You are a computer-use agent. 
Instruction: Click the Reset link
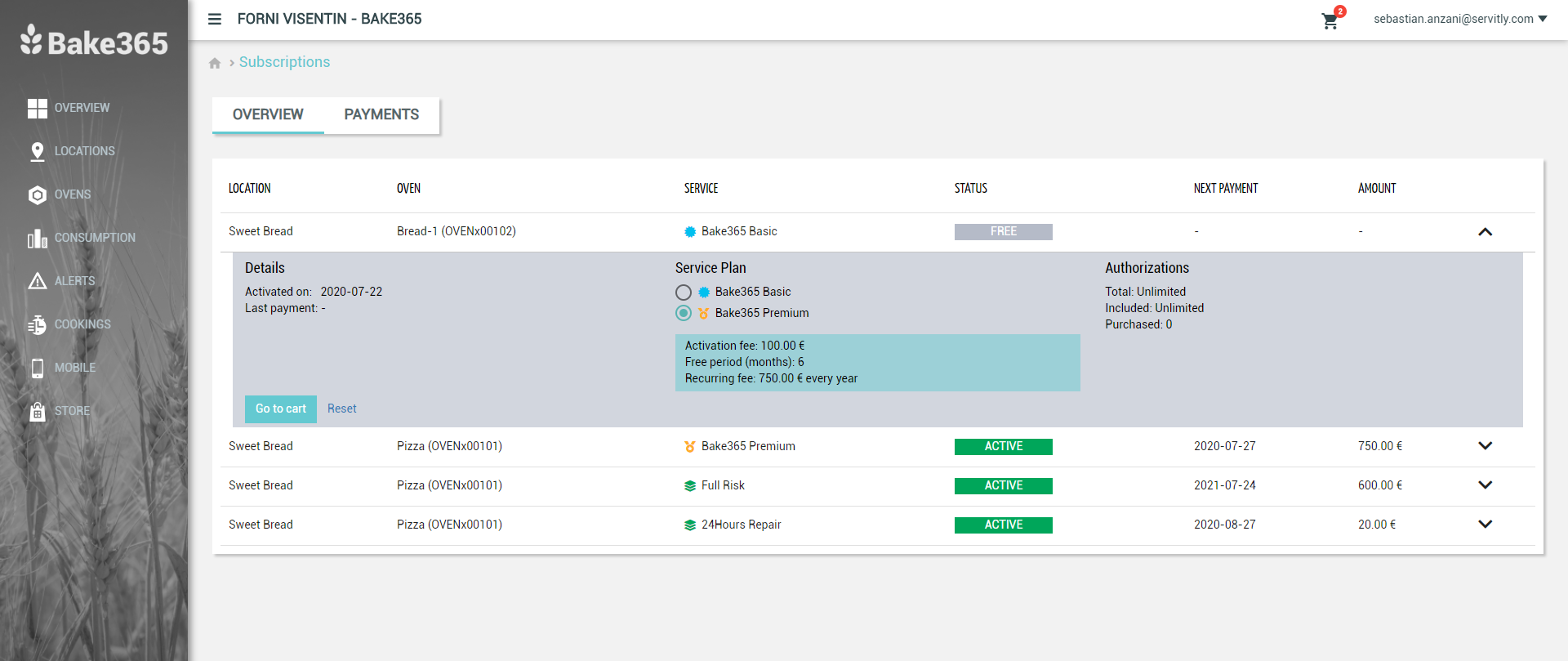[342, 409]
